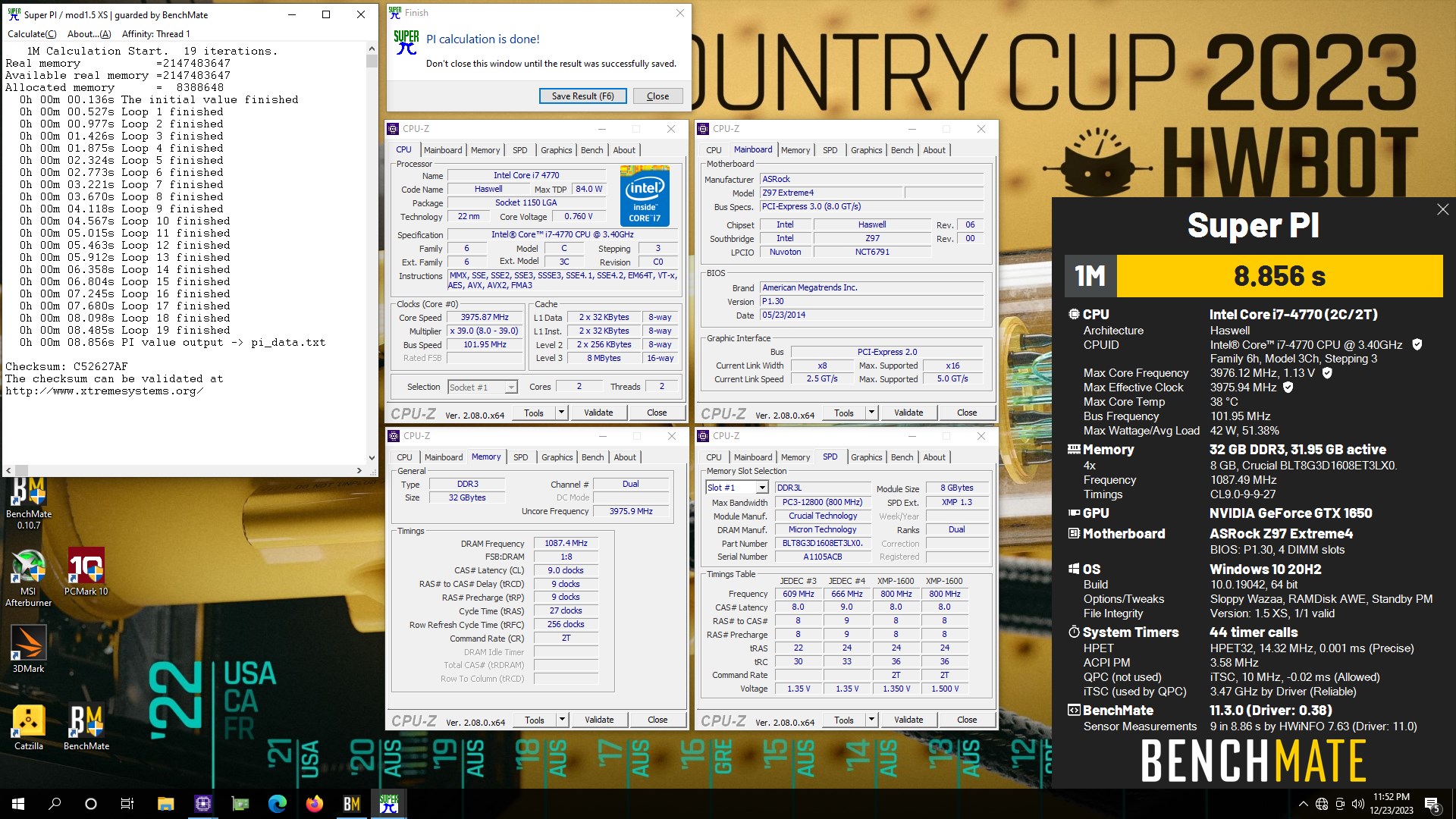Open taskbar search
The image size is (1456, 819).
click(55, 804)
